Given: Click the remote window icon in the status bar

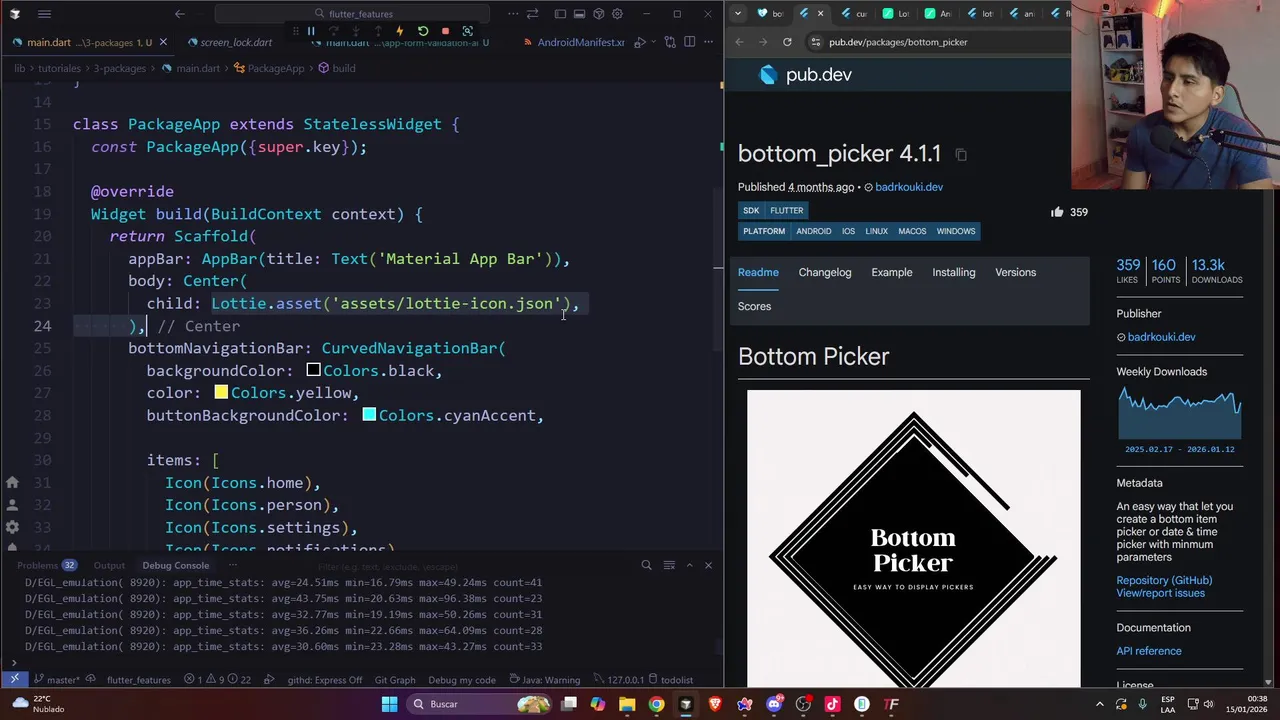Looking at the screenshot, I should (14, 680).
